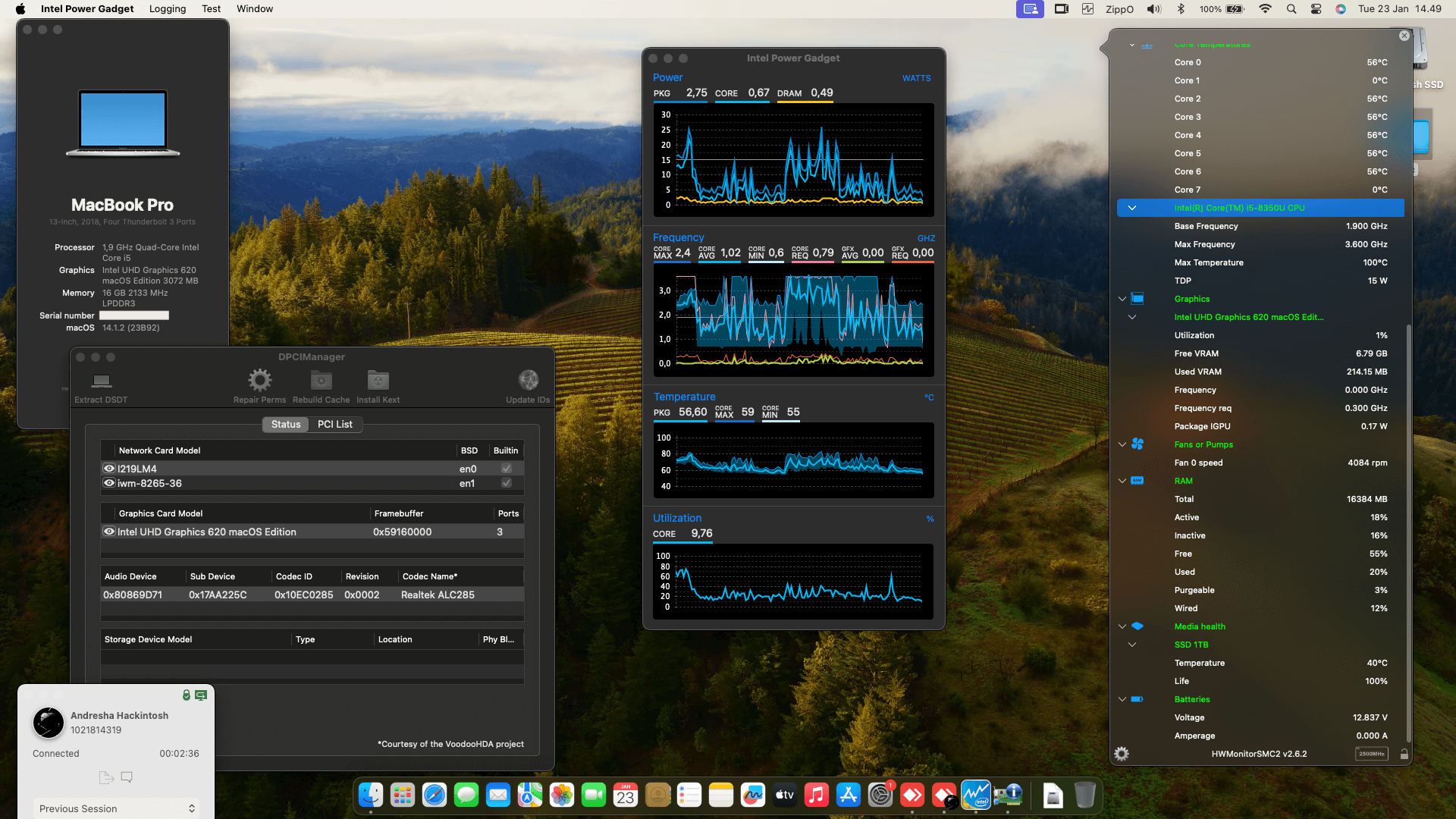The height and width of the screenshot is (819, 1456).
Task: Run Rebuild Cache in DPCIManager toolbar
Action: click(x=321, y=380)
